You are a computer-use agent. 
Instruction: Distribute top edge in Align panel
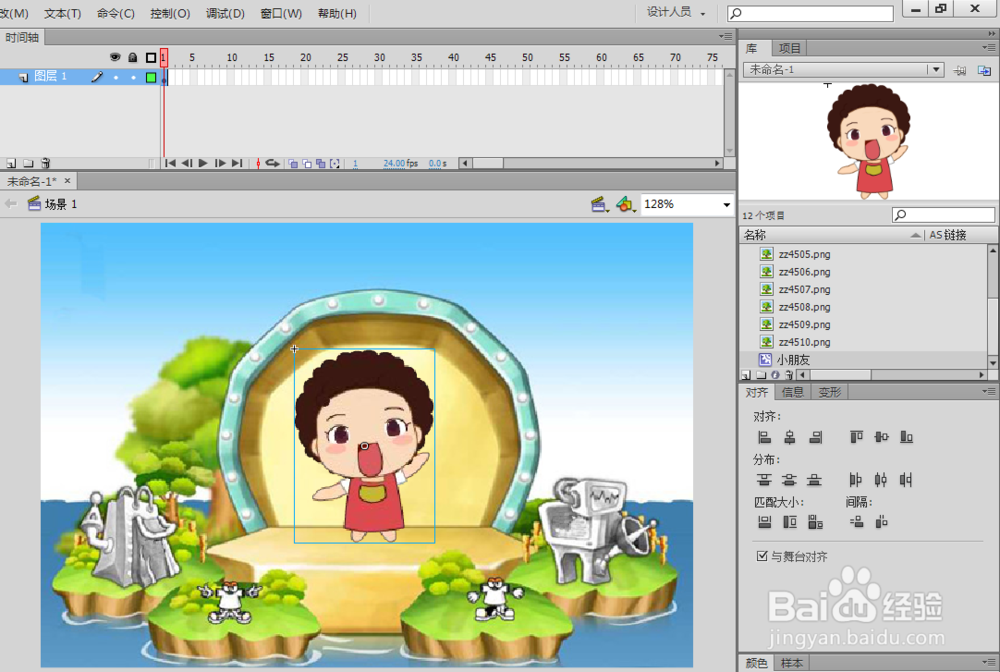pos(764,479)
